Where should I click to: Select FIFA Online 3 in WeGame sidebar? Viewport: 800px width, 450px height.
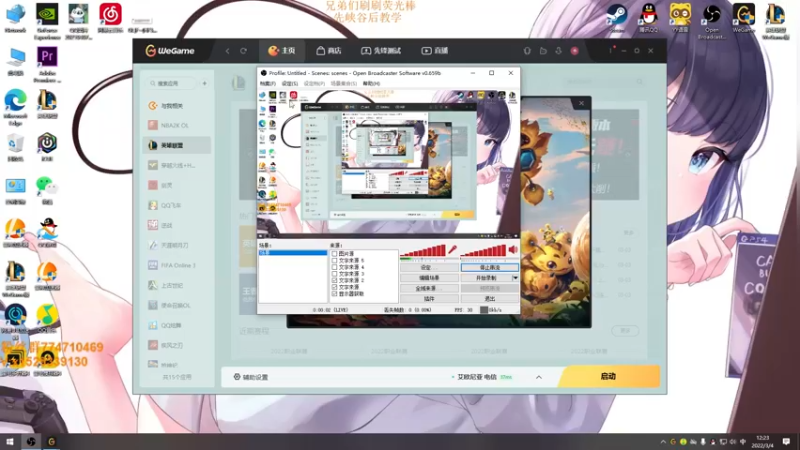[x=177, y=265]
